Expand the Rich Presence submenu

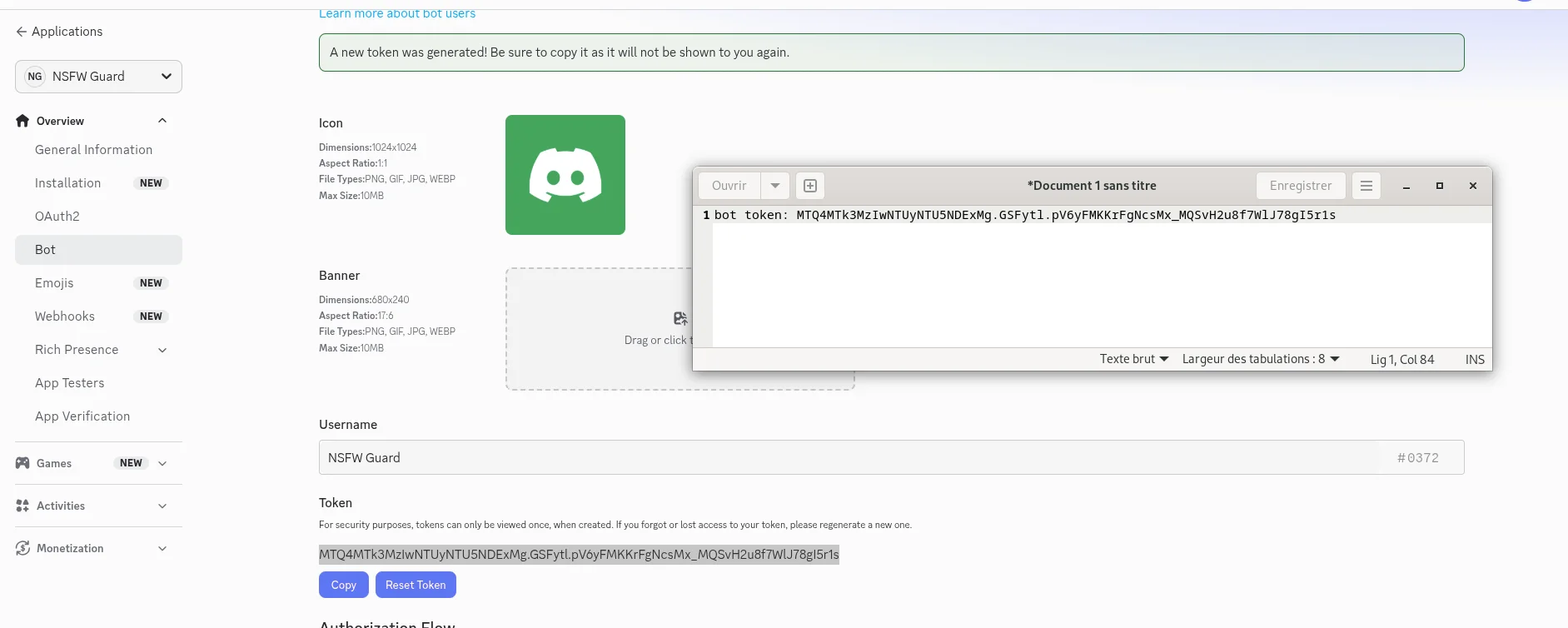click(162, 350)
